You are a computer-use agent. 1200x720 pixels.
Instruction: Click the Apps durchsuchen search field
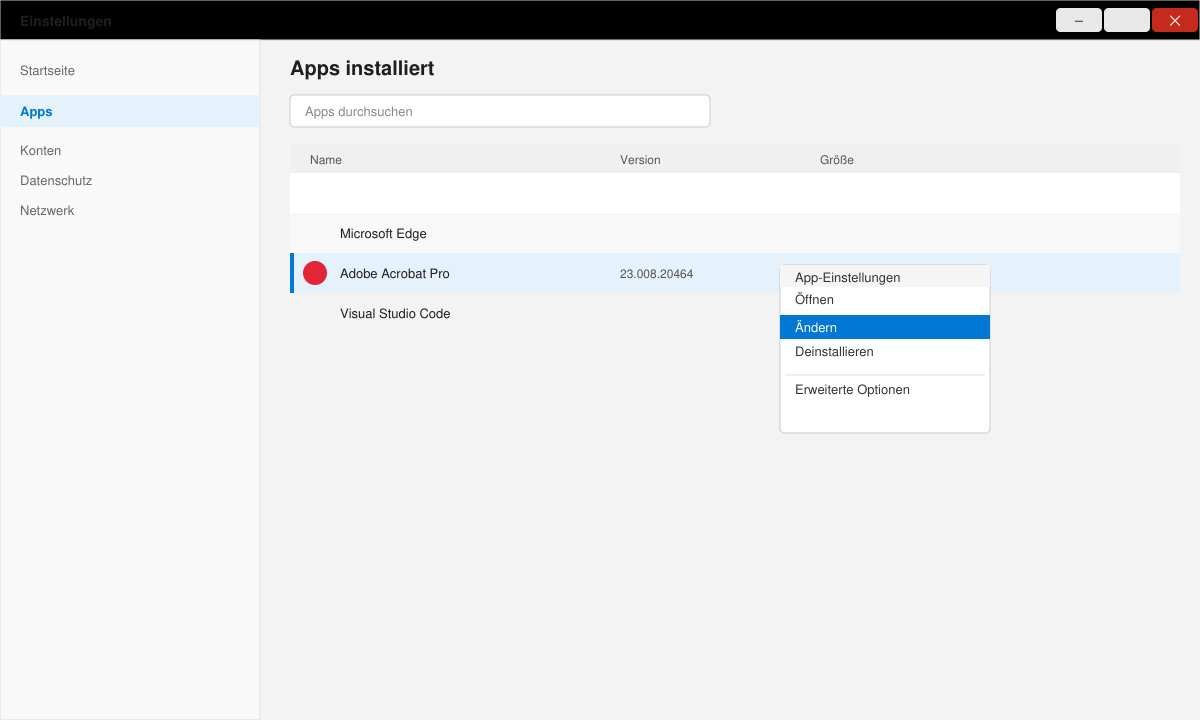point(500,111)
